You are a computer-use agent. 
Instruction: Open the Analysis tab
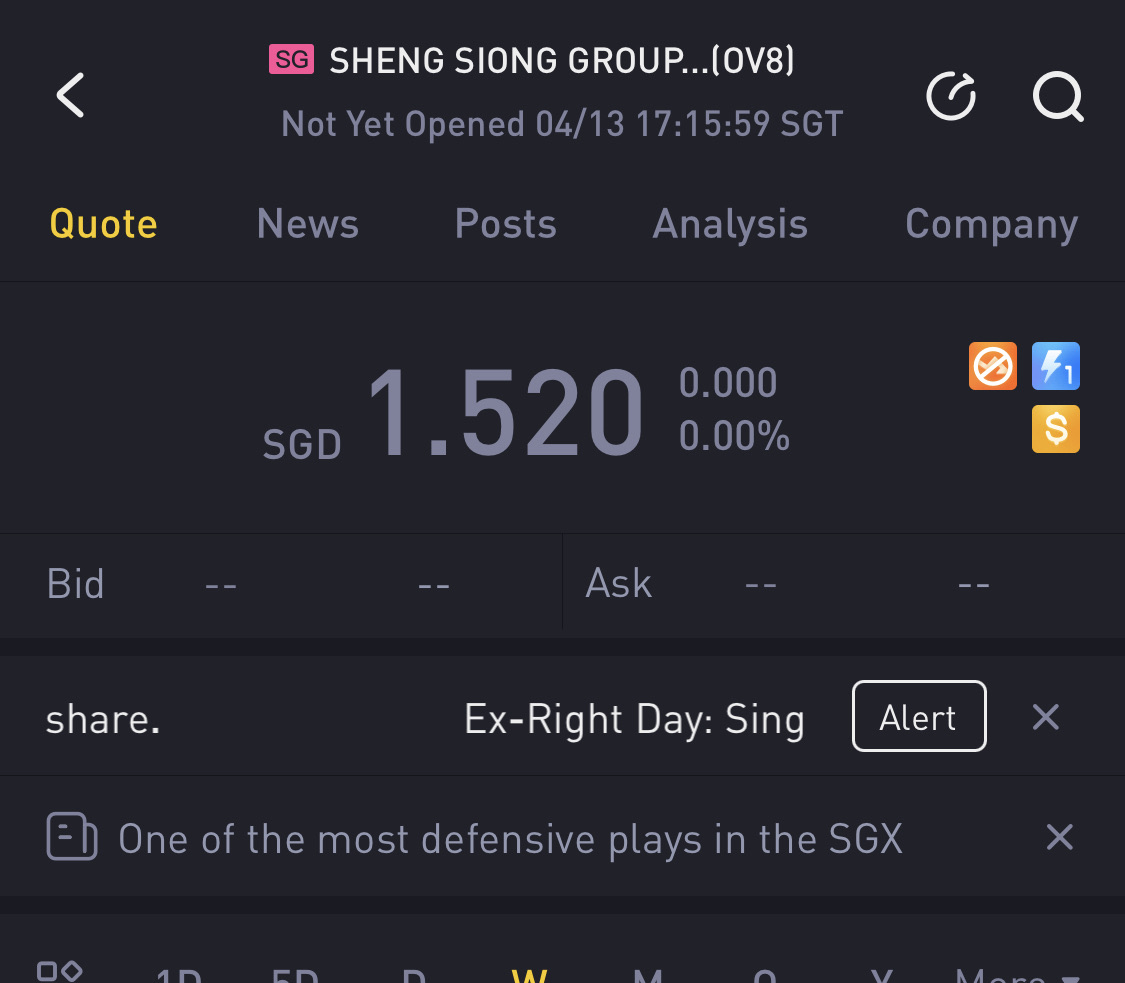pyautogui.click(x=730, y=224)
